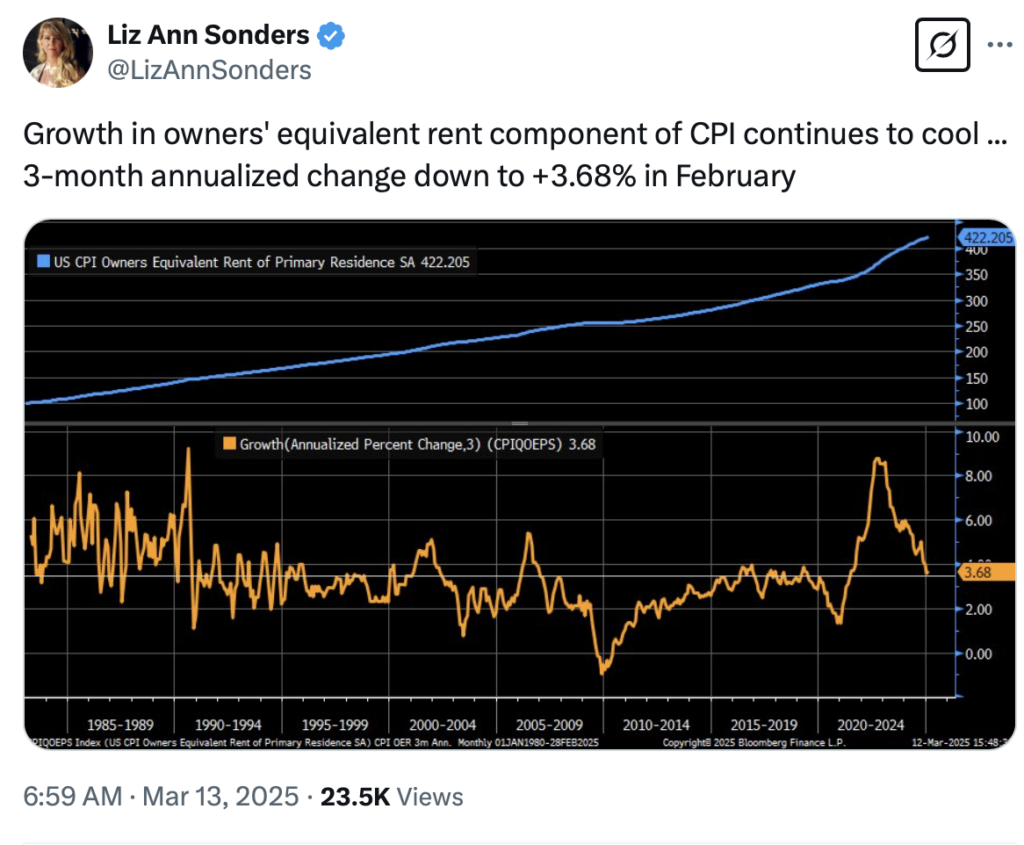
Task: Click the @LizAnnSonders handle
Action: point(209,70)
